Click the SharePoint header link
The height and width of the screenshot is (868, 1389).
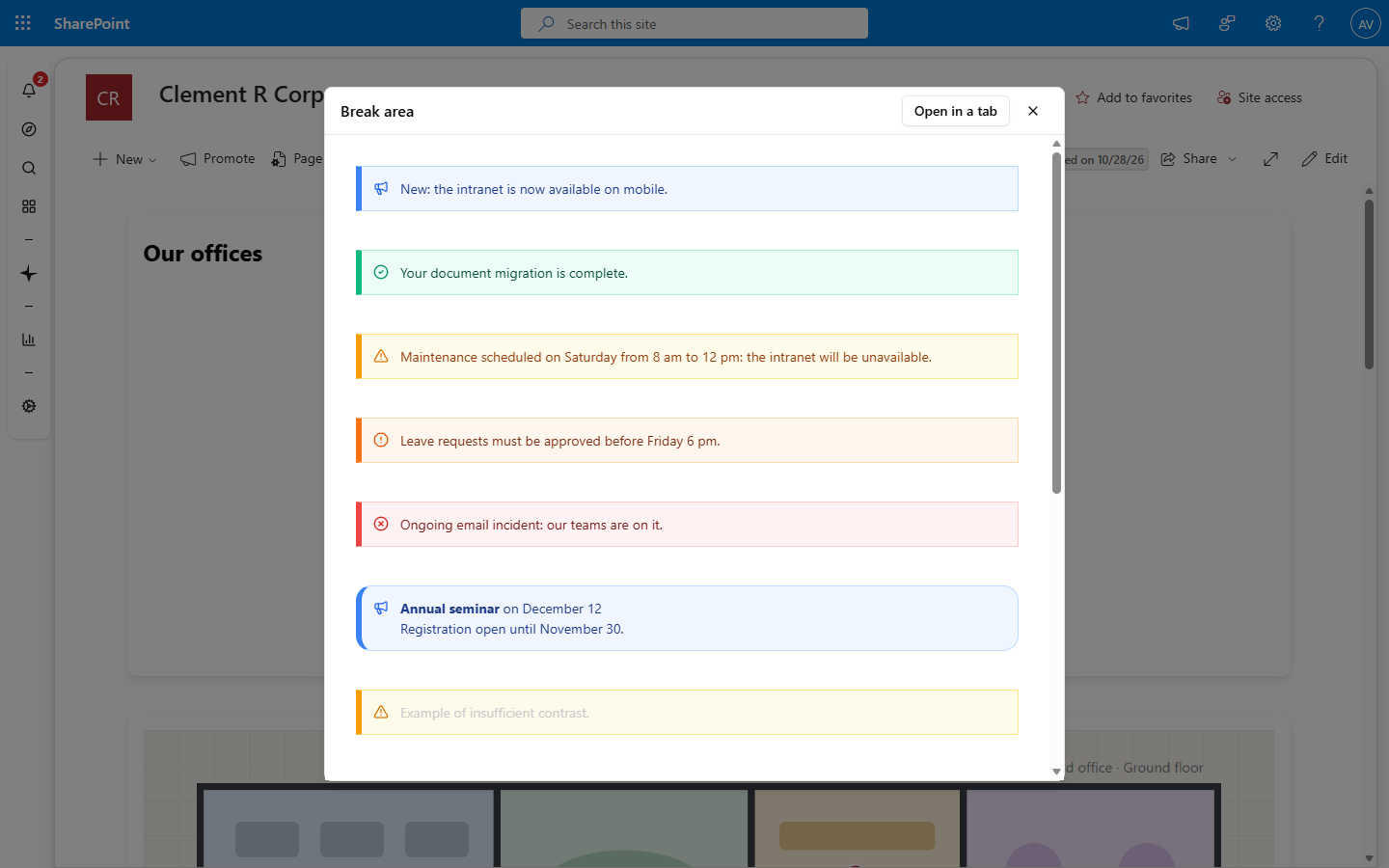click(92, 23)
